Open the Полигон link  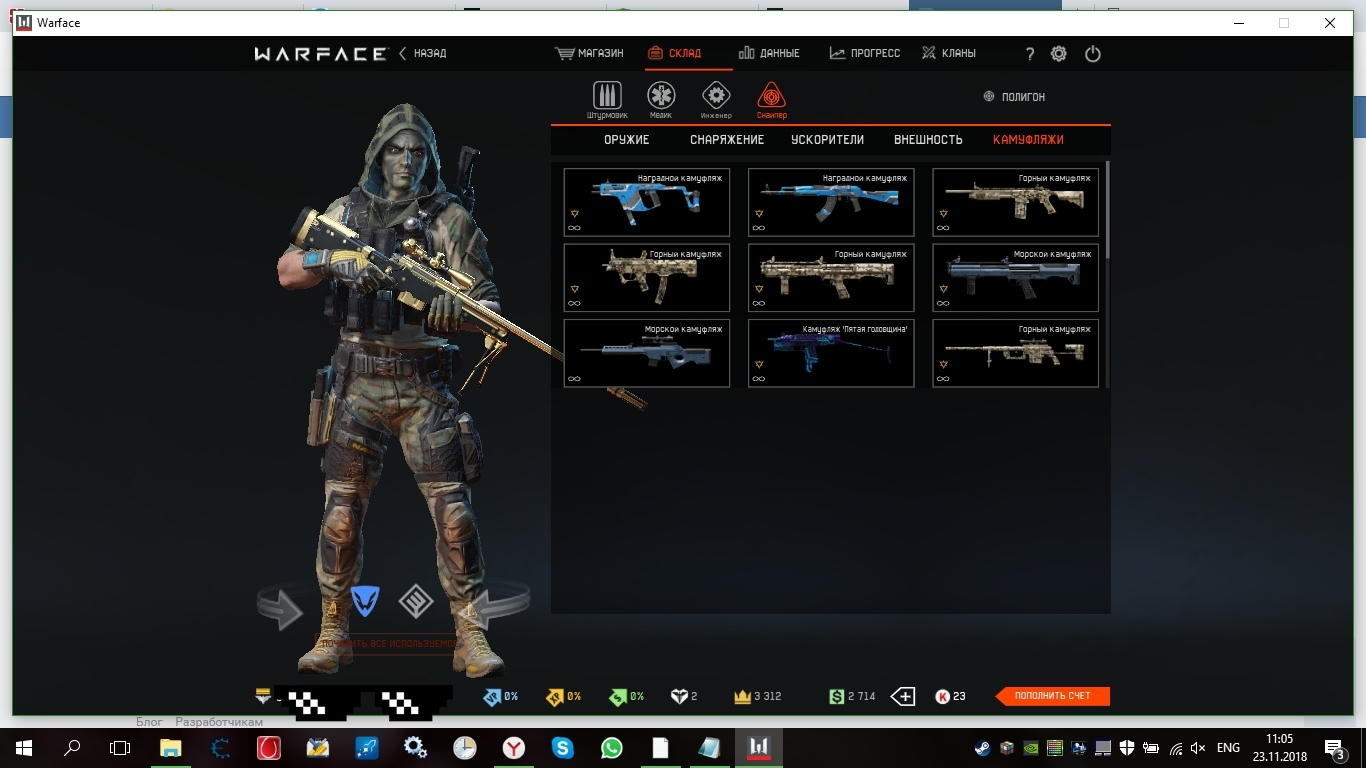pos(1014,97)
